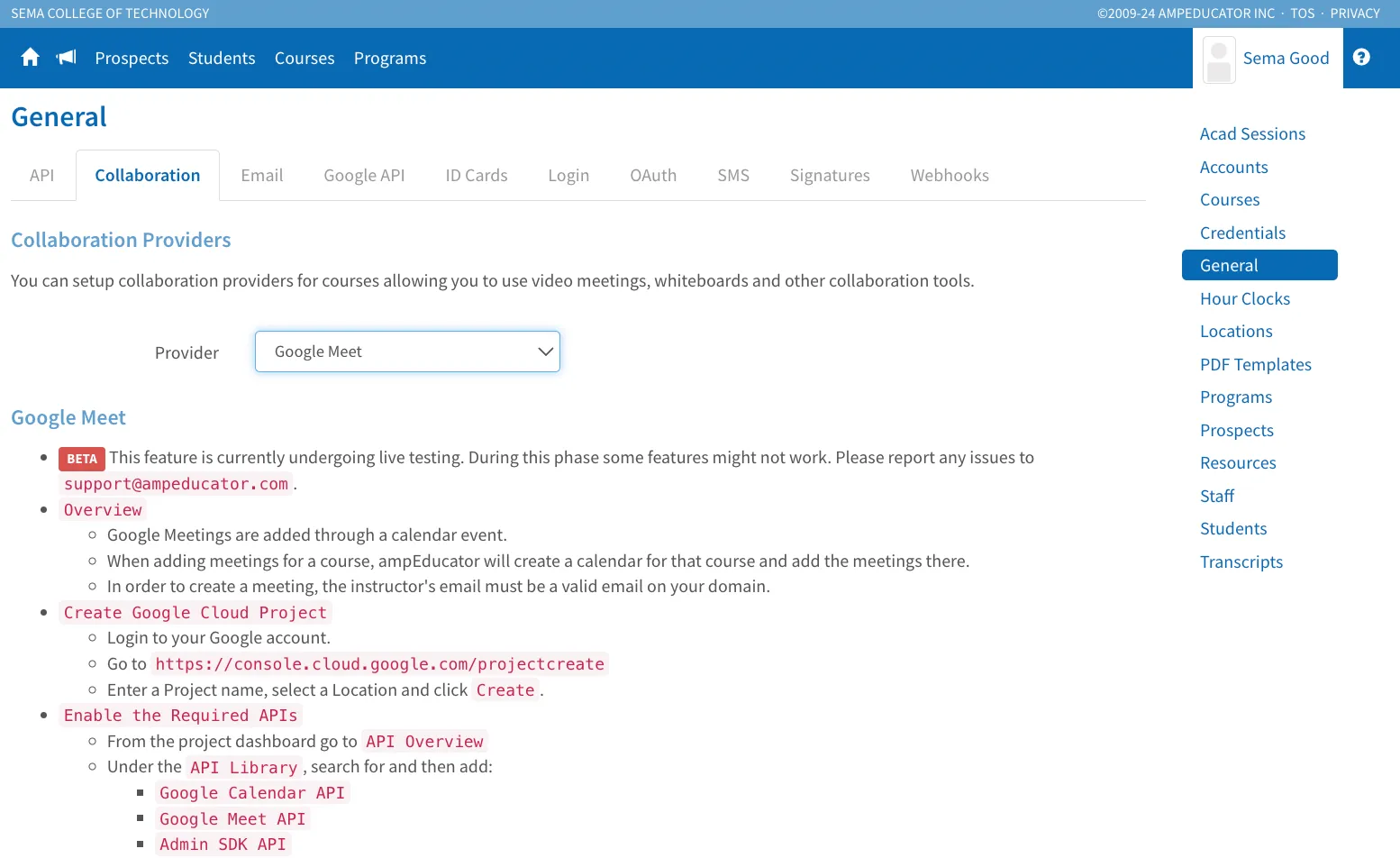
Task: Open the announcements megaphone icon
Action: coord(67,58)
